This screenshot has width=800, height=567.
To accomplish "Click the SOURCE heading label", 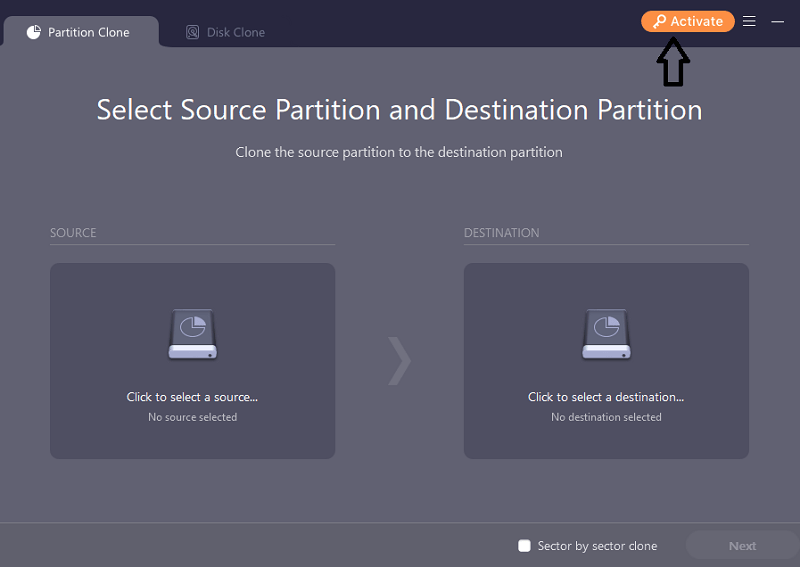I will point(73,233).
